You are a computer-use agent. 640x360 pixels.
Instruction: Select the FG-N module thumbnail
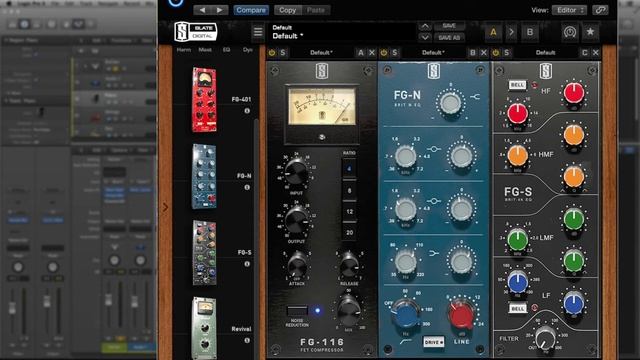coord(204,176)
